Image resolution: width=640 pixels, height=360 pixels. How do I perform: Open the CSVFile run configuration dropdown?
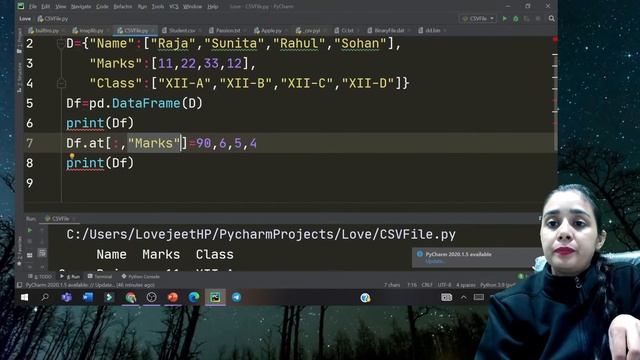tap(478, 18)
